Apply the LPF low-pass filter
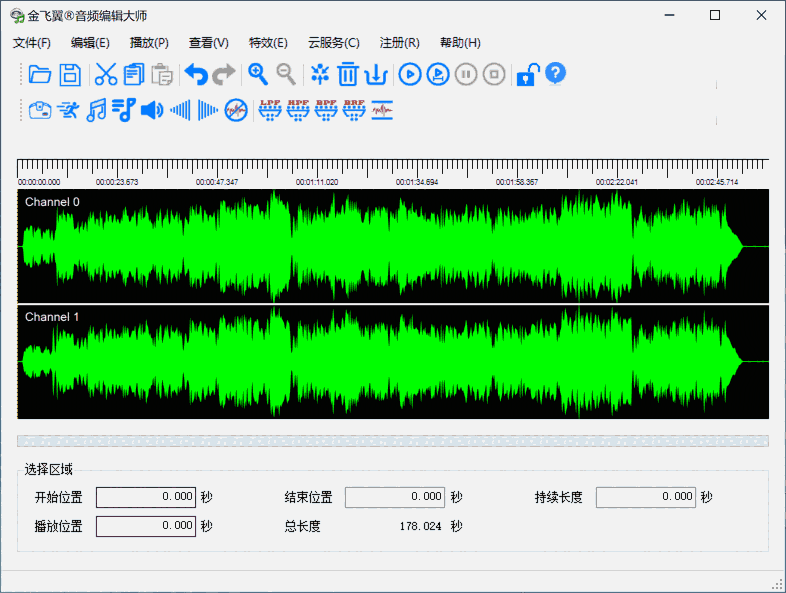Screen dimensions: 786x593 [270, 110]
